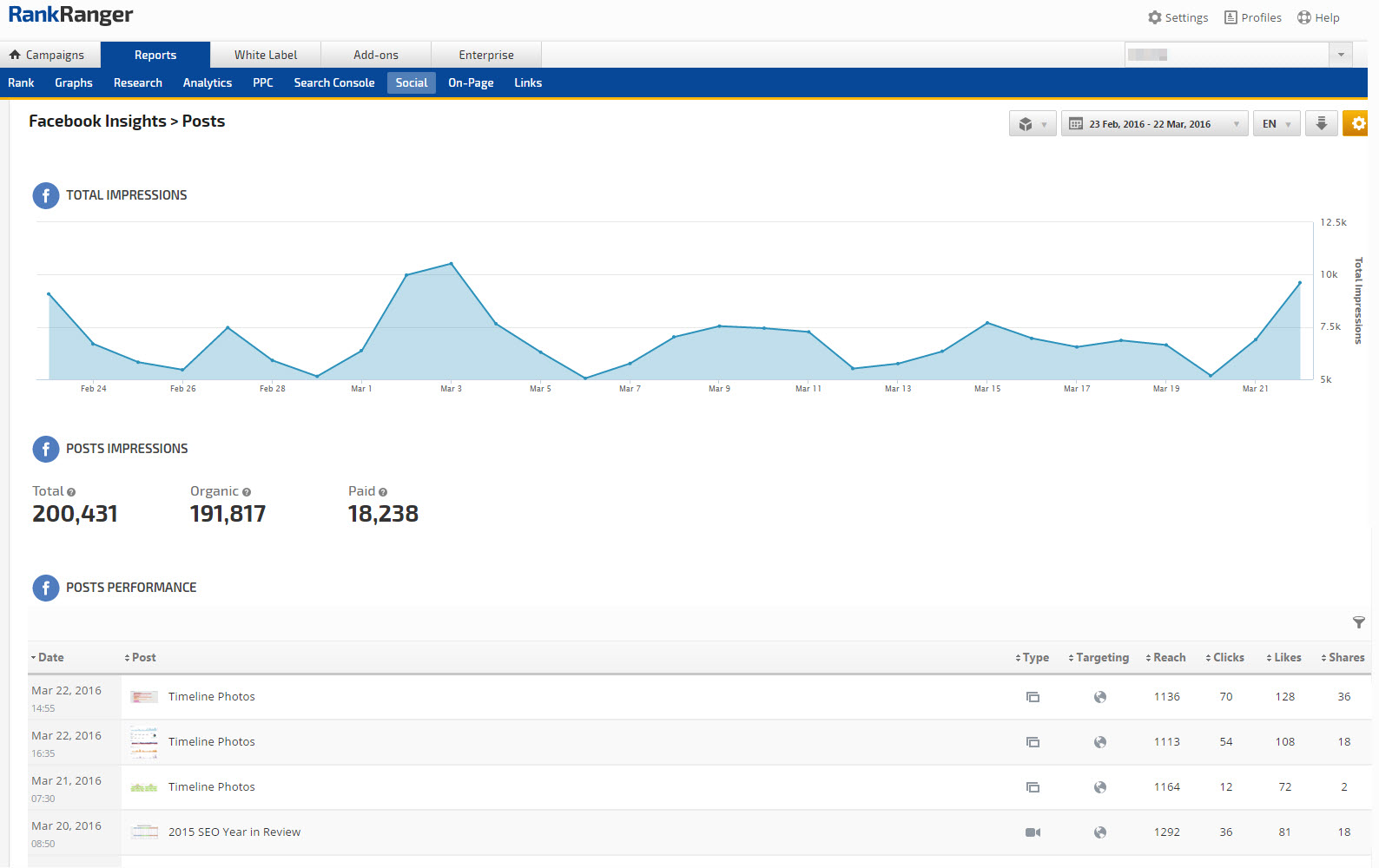Click the Help link at top right

pyautogui.click(x=1317, y=17)
